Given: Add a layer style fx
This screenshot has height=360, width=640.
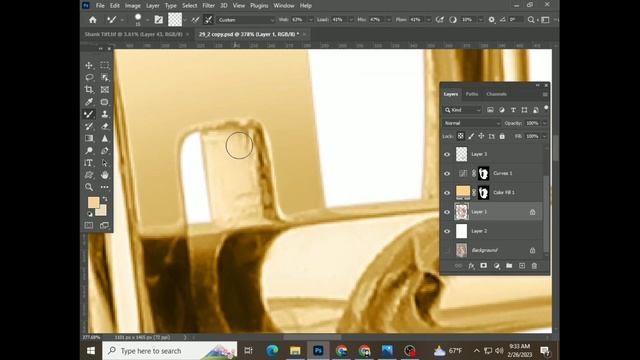Looking at the screenshot, I should 471,266.
